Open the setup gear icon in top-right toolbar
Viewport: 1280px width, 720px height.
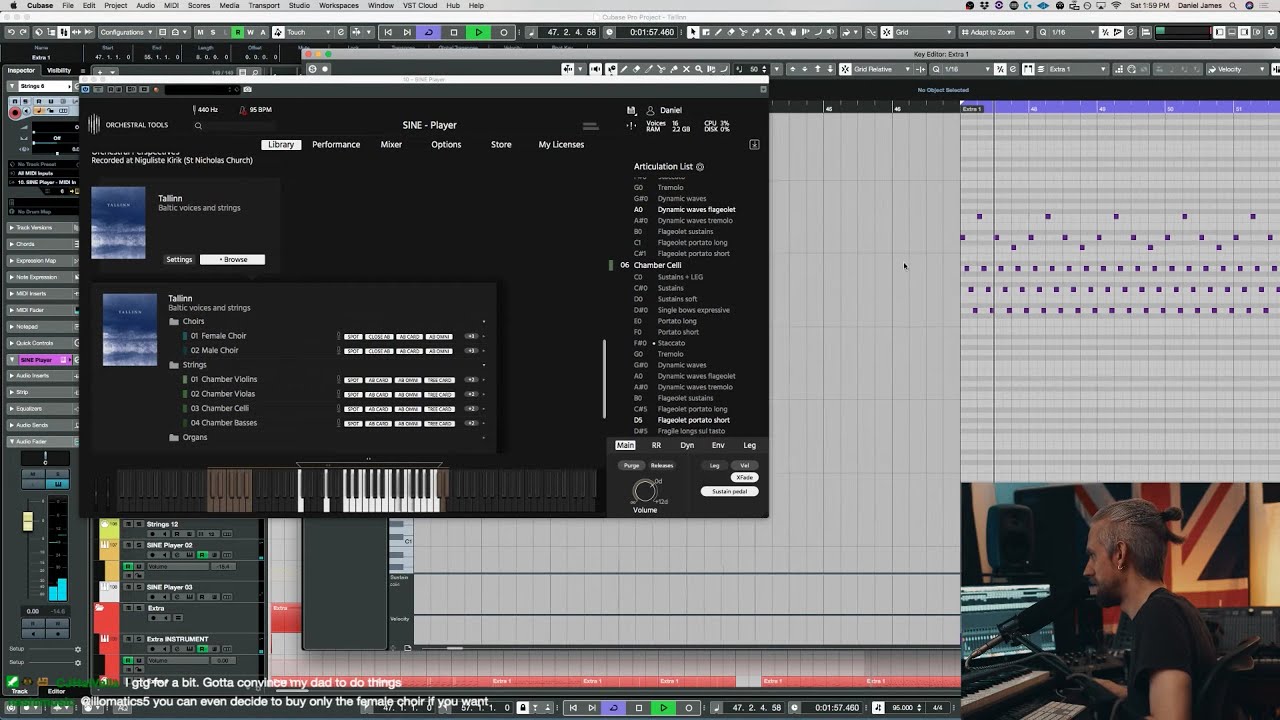coord(1271,32)
